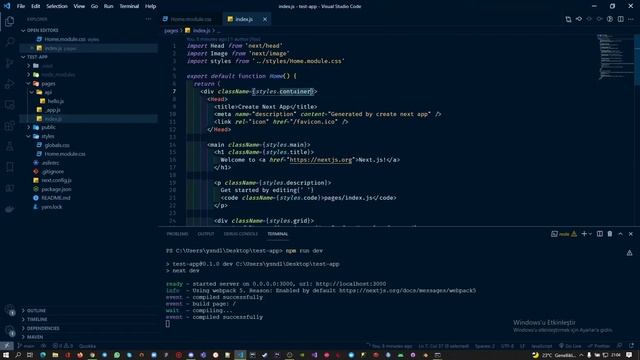Open the Run menu
Screen dimensions: 640x360
(109, 6)
